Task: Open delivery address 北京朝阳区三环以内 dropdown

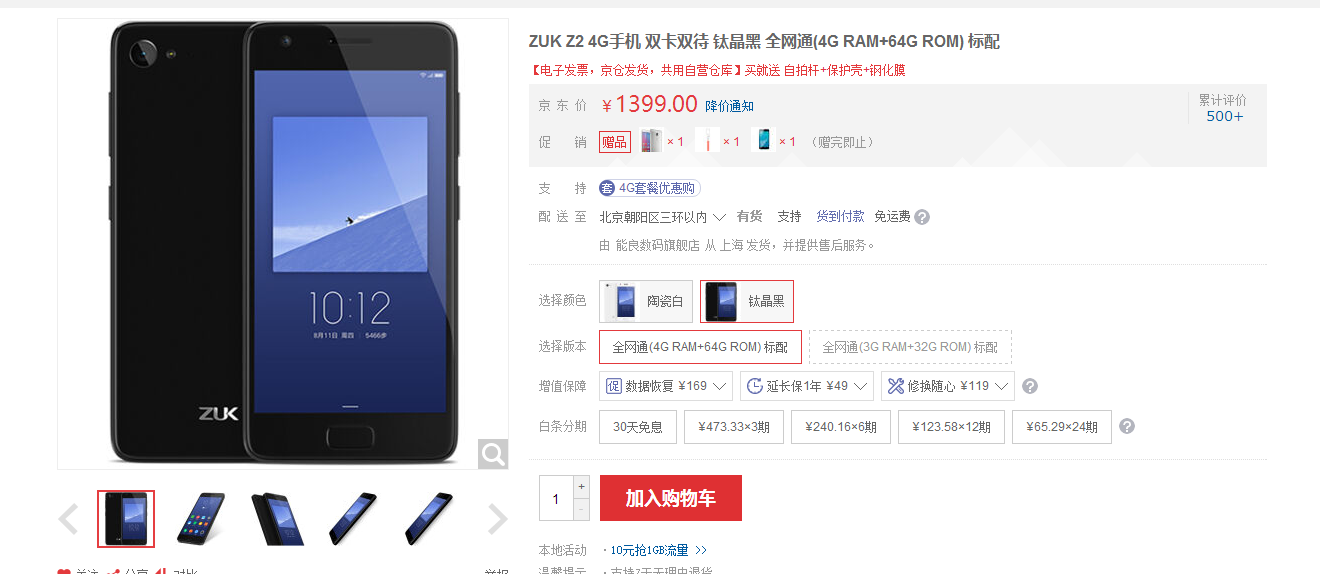Action: tap(662, 217)
